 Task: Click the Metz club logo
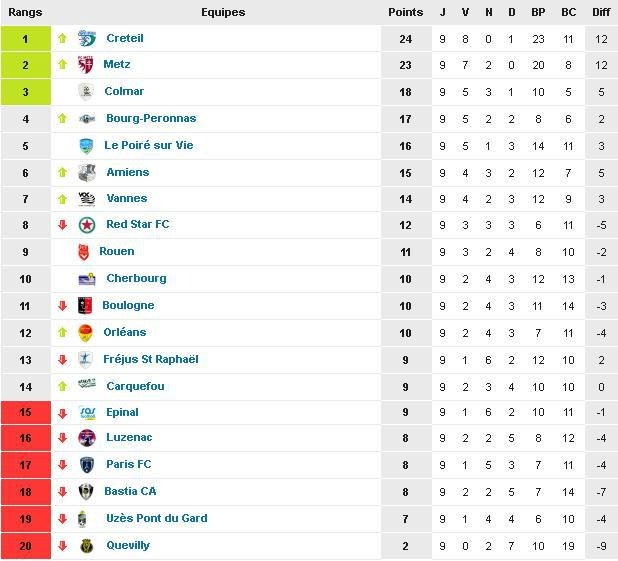coord(86,65)
